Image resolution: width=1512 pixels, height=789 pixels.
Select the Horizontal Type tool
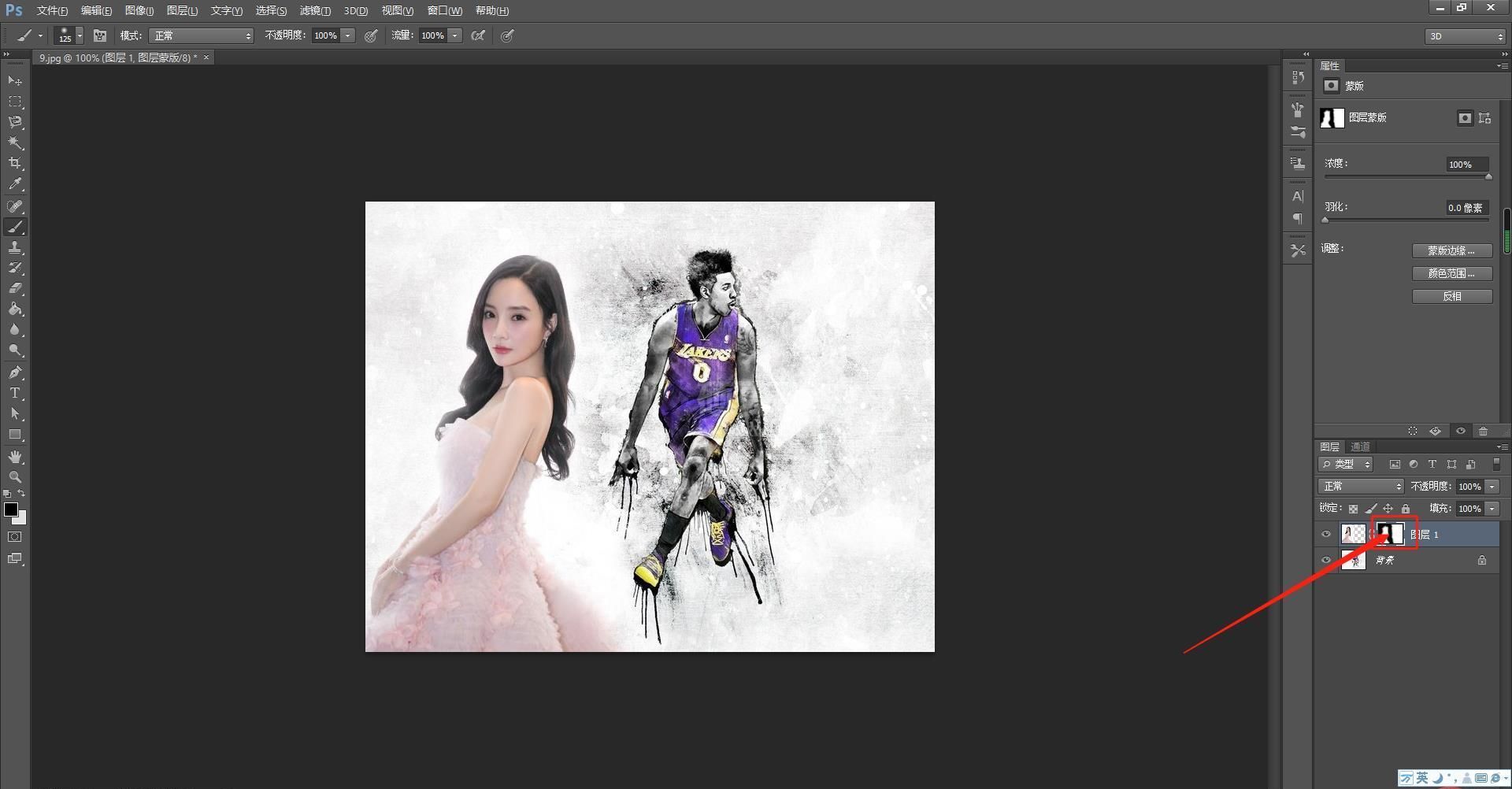point(15,393)
